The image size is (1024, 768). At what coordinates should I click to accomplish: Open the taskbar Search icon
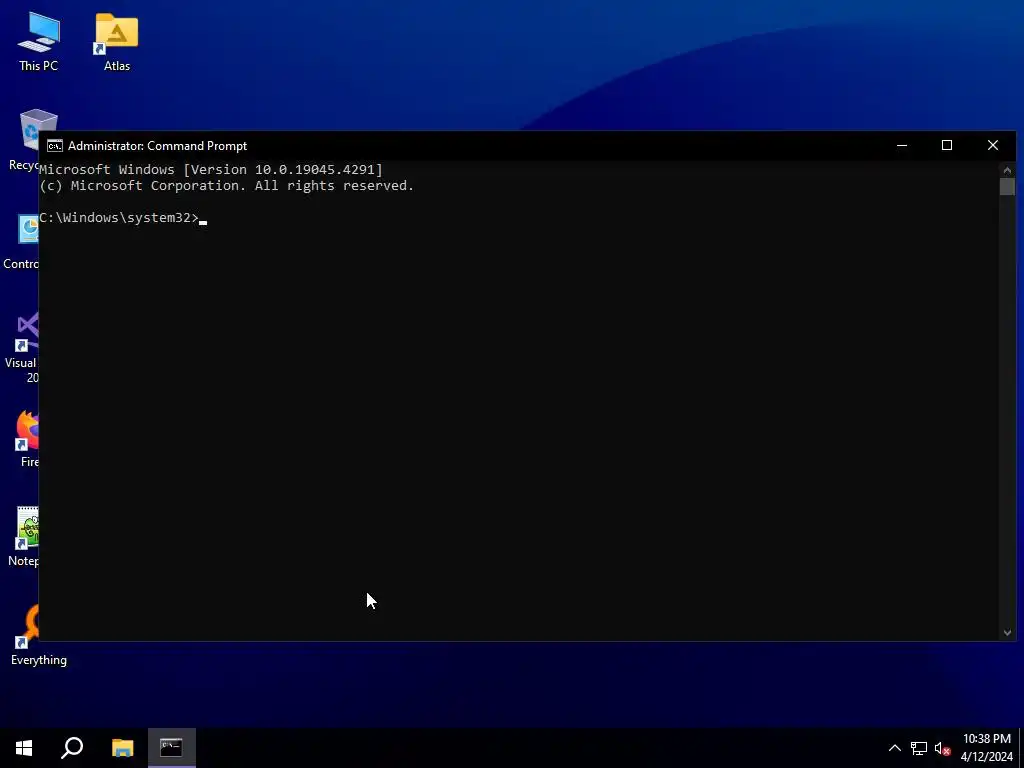(72, 748)
